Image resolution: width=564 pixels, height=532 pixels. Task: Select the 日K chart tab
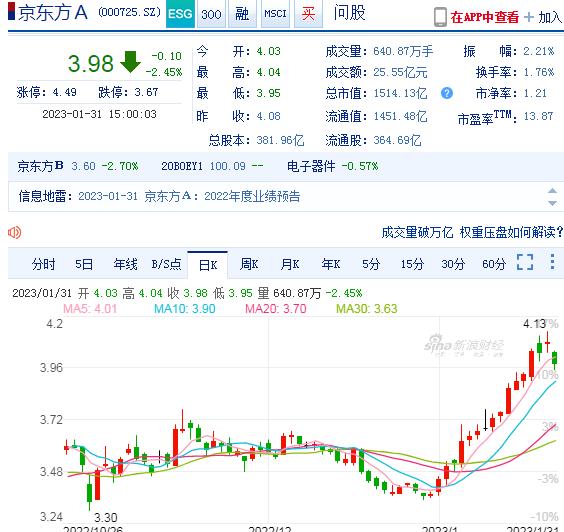coord(208,265)
